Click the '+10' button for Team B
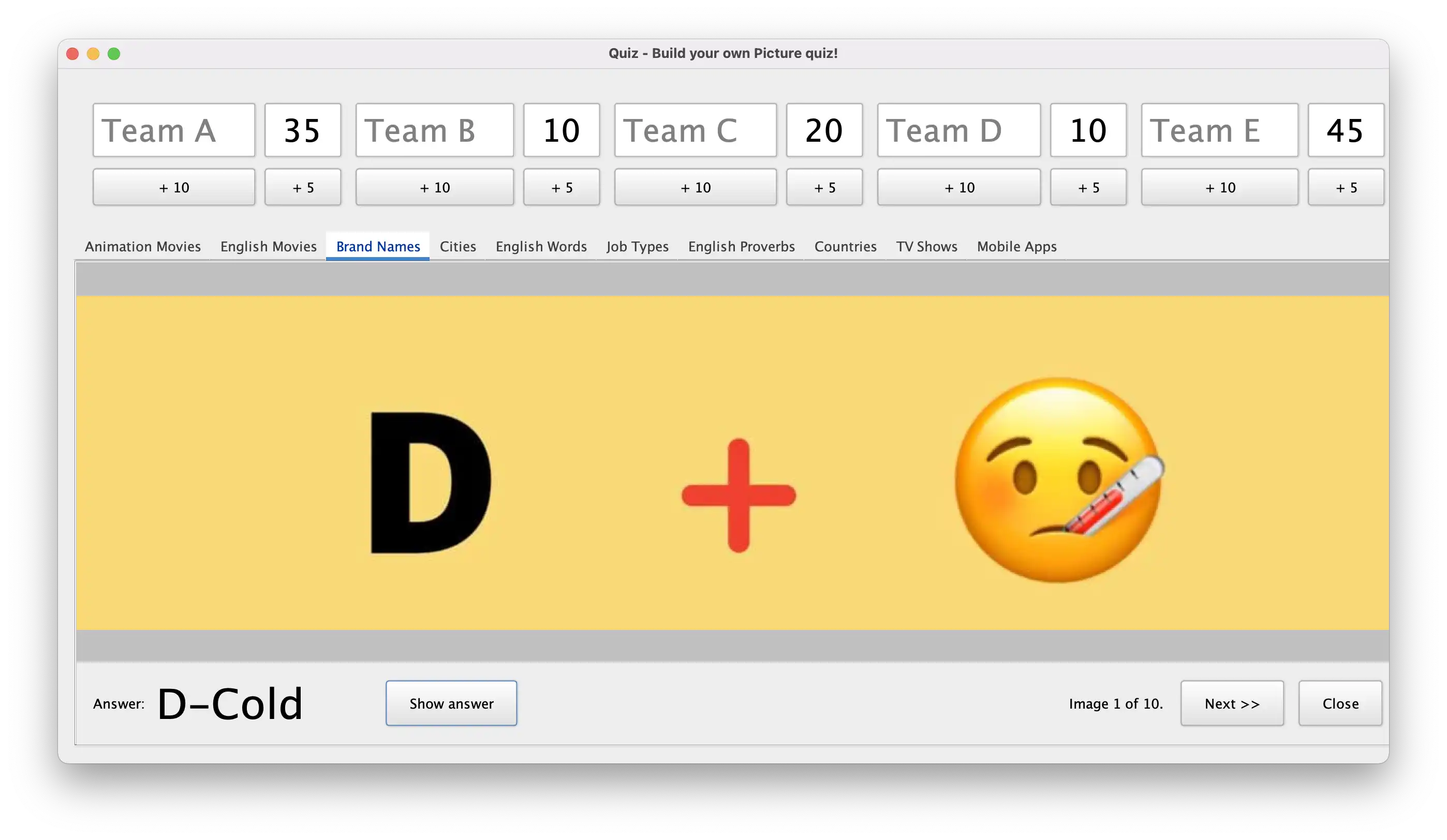This screenshot has height=840, width=1447. pyautogui.click(x=435, y=187)
